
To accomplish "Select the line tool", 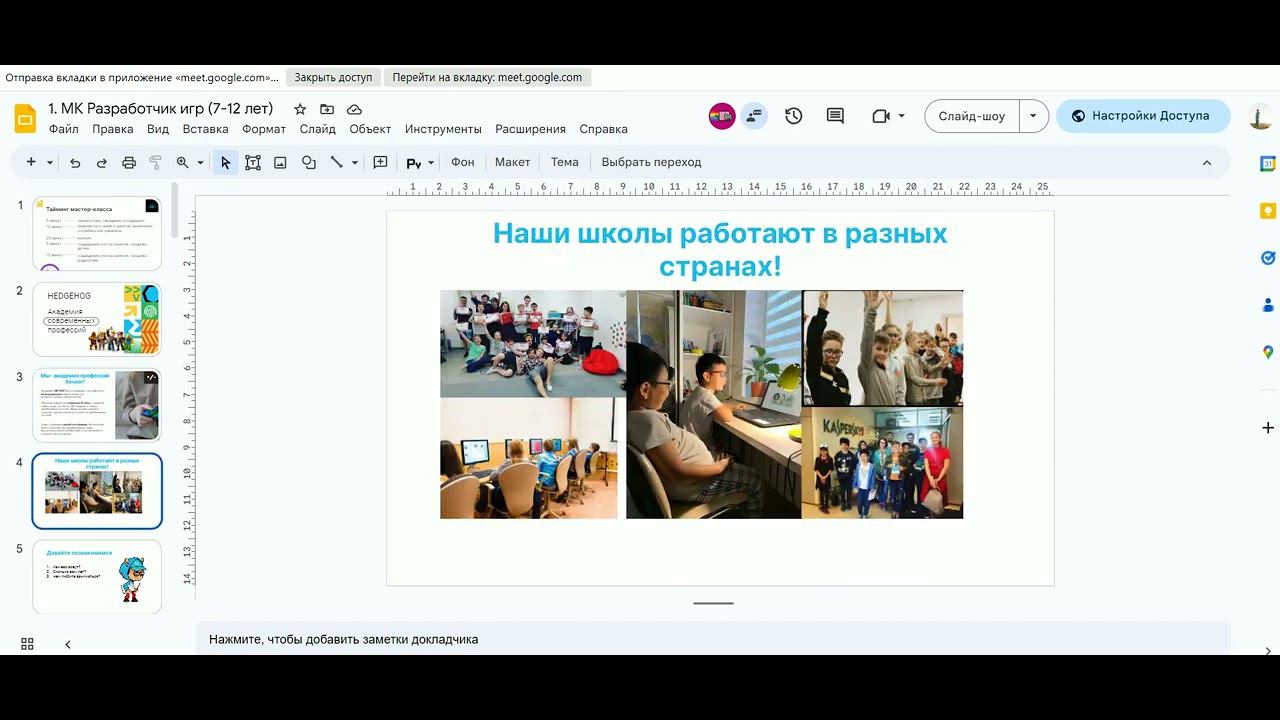I will pos(336,162).
